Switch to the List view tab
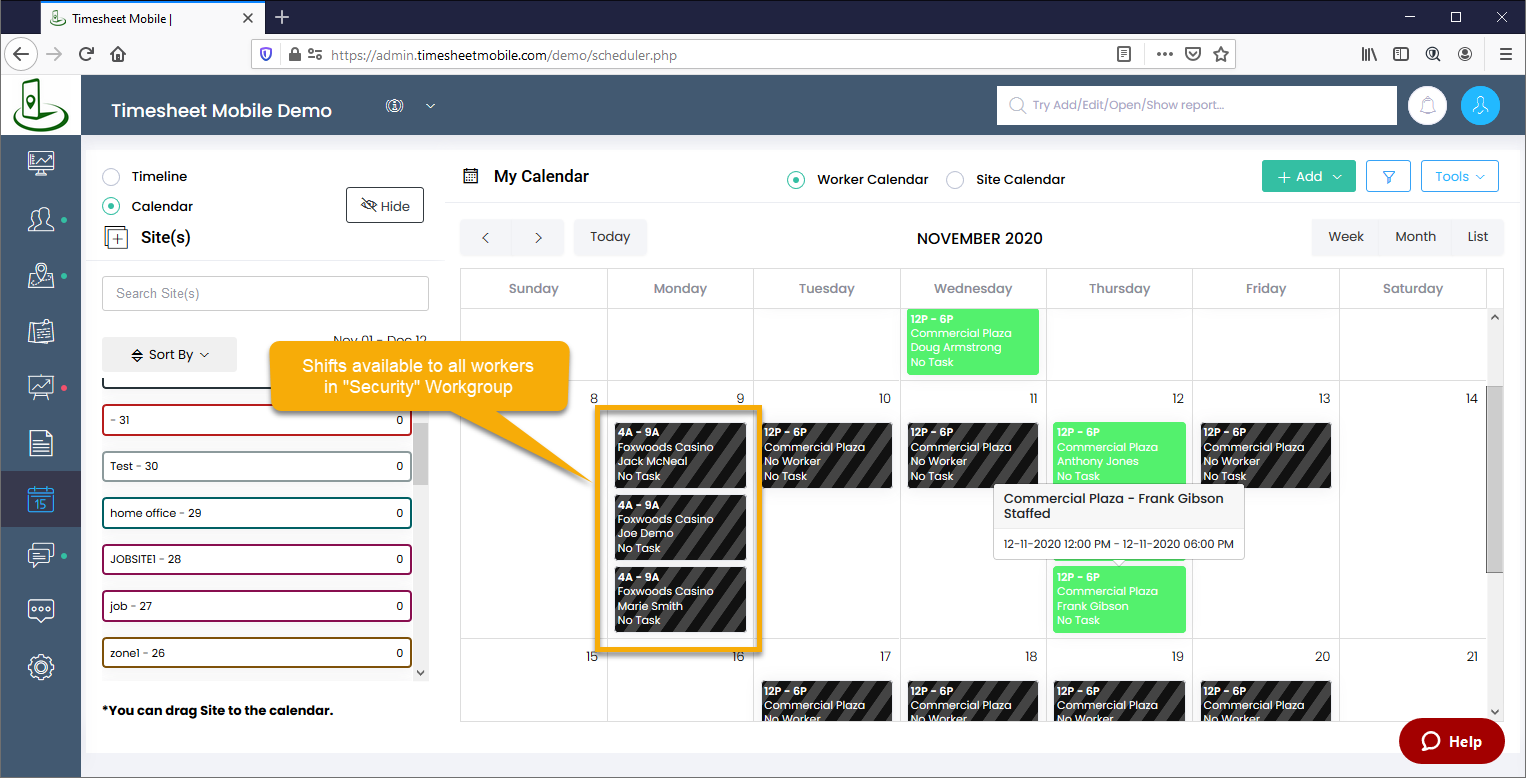Screen dimensions: 1526x778 point(1477,237)
